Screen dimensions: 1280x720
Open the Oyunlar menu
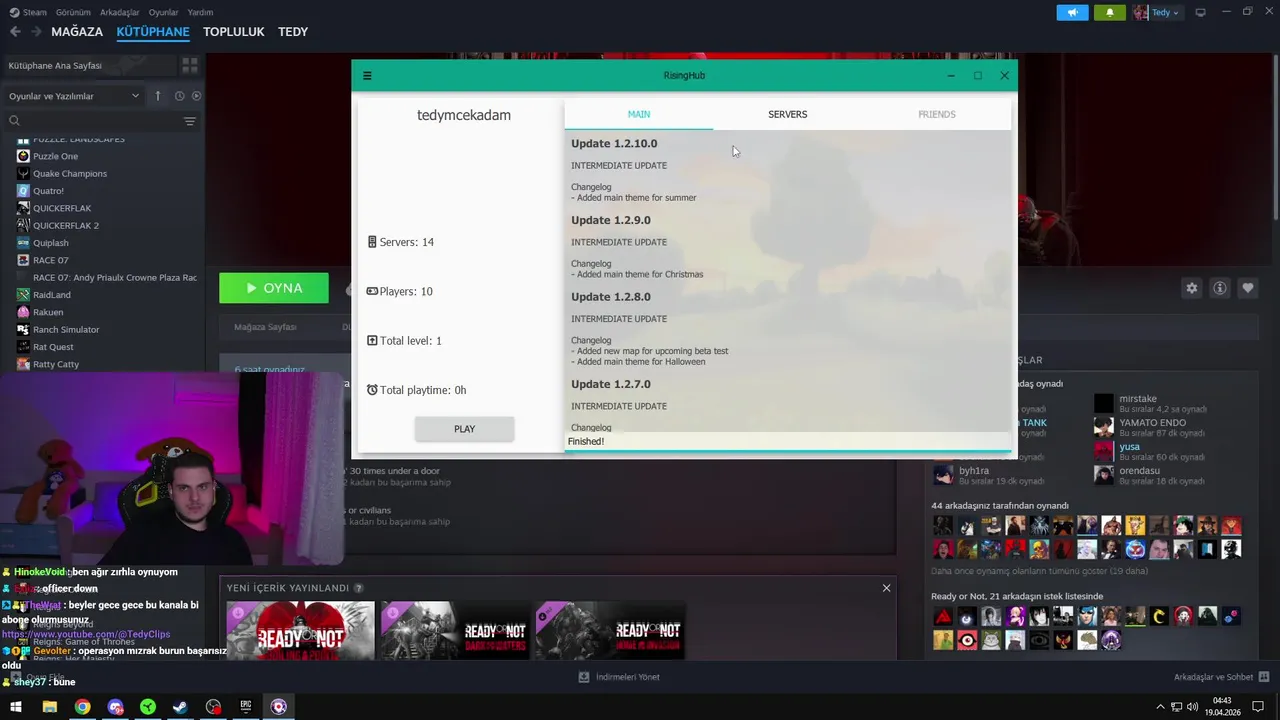pyautogui.click(x=163, y=12)
